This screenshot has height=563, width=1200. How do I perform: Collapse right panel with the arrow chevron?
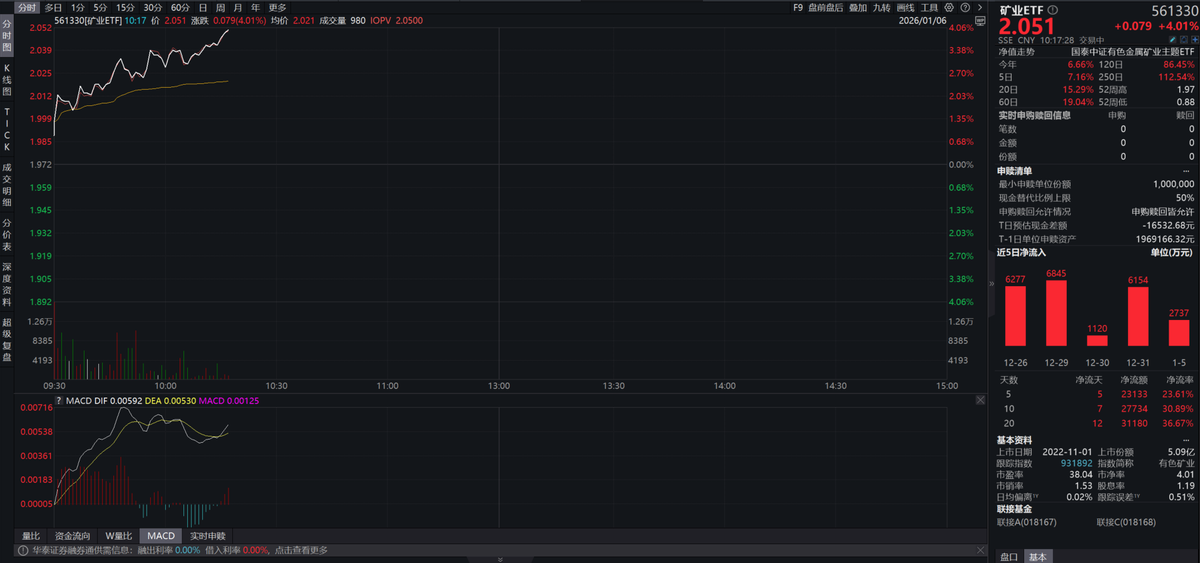pos(981,7)
